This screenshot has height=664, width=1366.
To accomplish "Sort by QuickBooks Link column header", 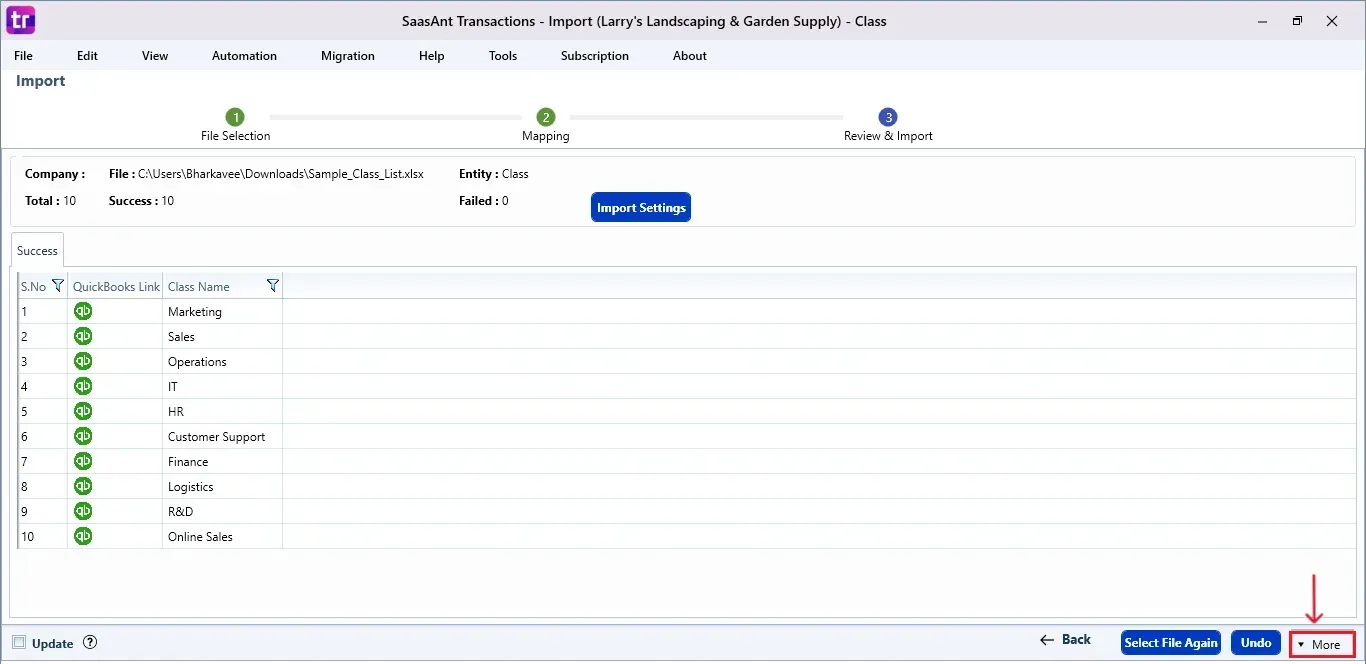I will (116, 286).
